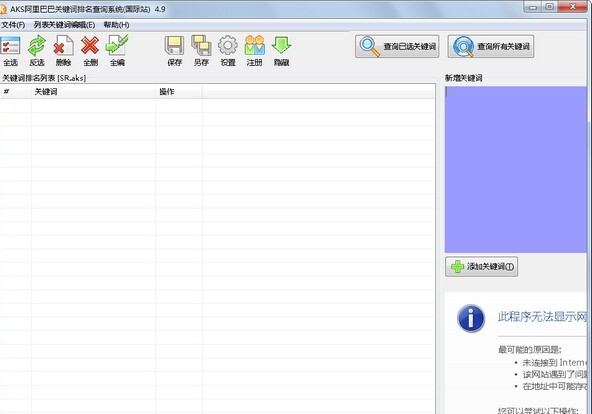The width and height of the screenshot is (592, 414).
Task: Click the Edit All (全编) toolbar icon
Action: [117, 51]
